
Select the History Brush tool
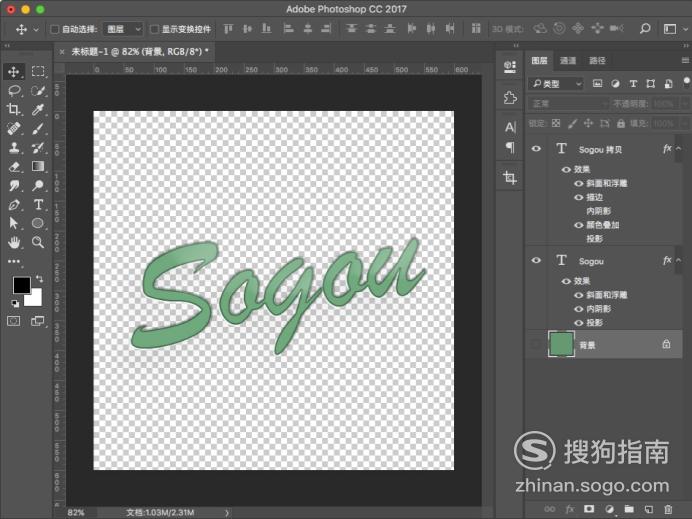pos(38,147)
